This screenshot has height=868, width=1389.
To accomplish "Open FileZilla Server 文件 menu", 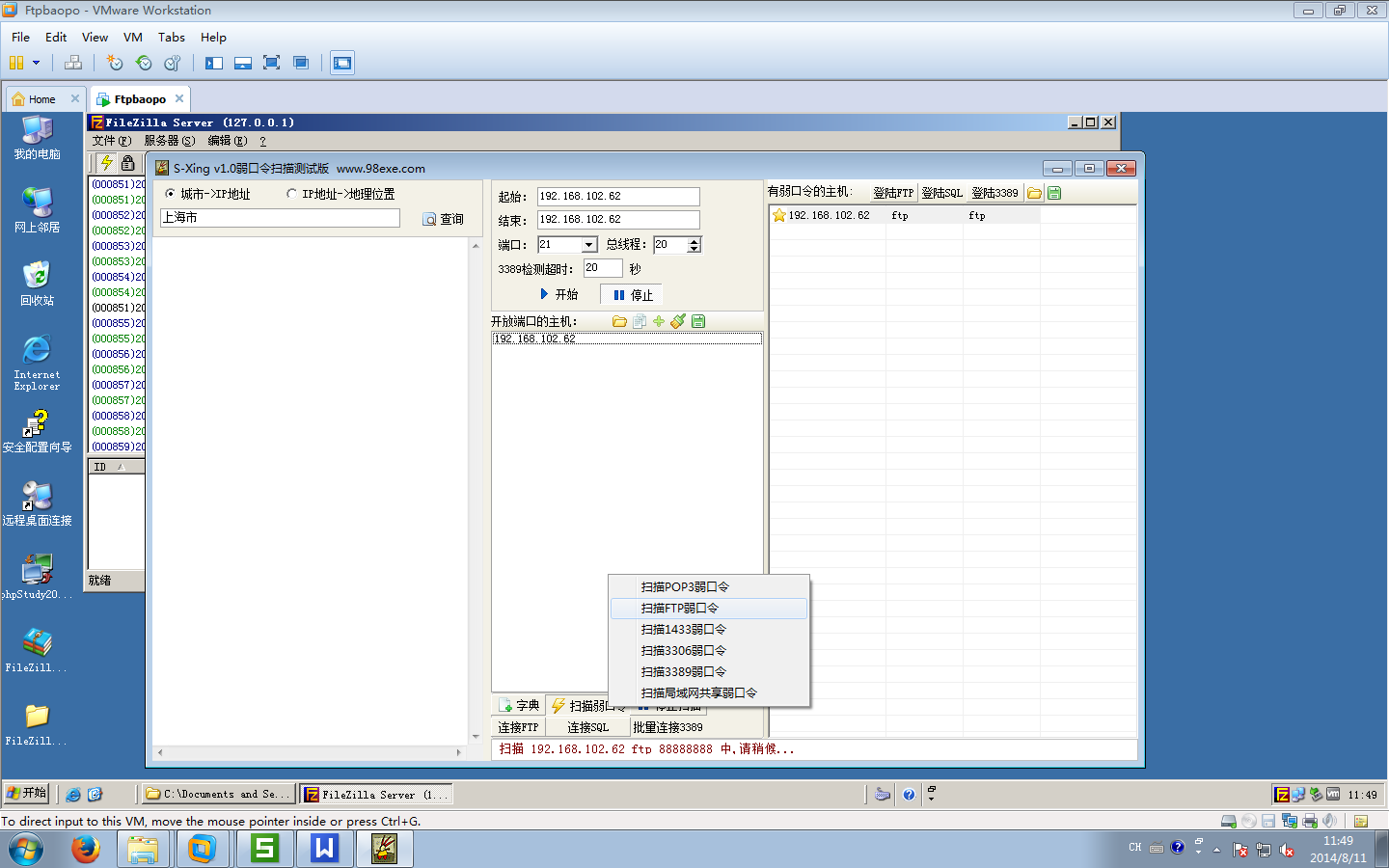I will click(x=111, y=141).
